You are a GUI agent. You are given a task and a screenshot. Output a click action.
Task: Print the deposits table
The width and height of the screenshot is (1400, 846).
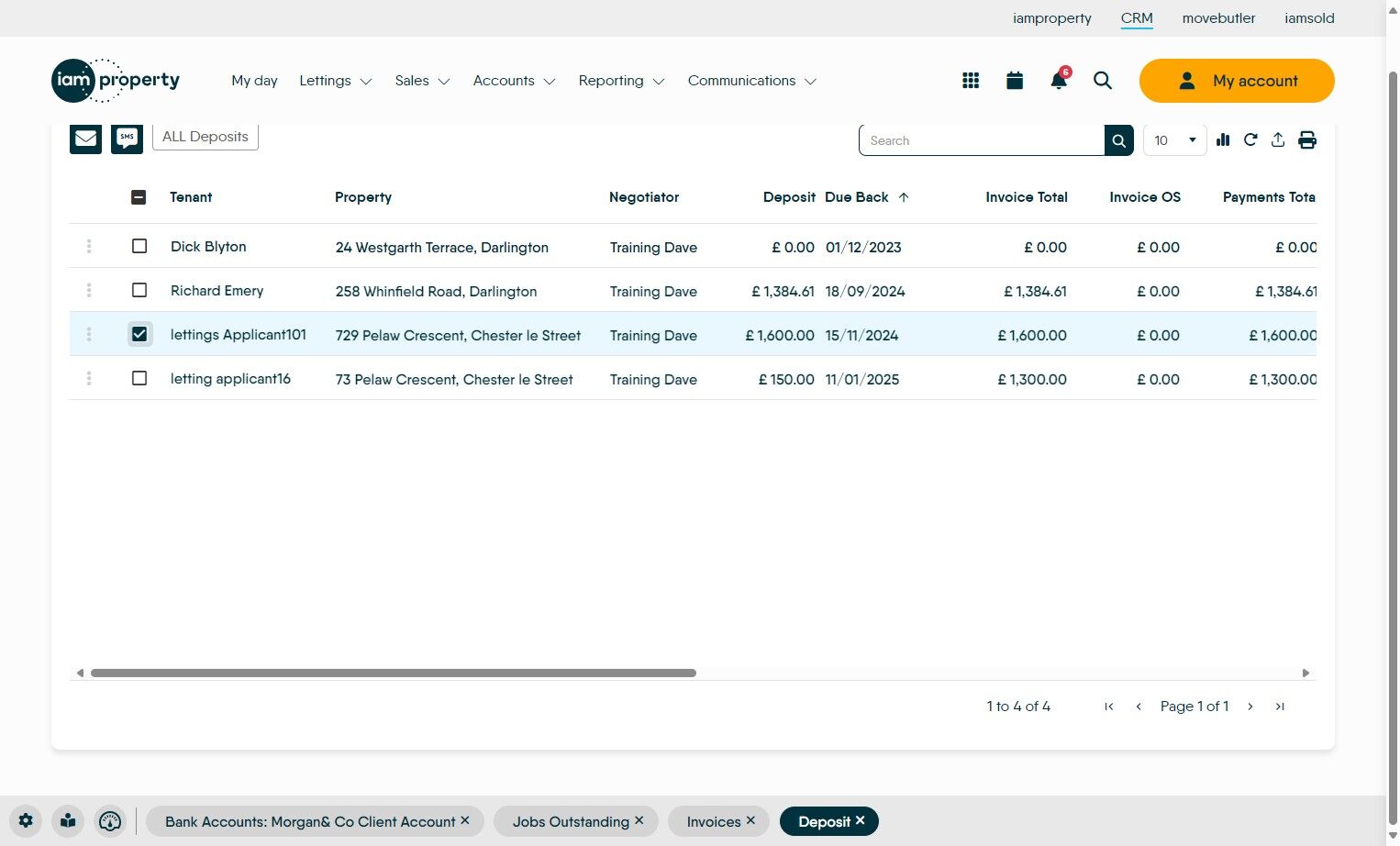click(1307, 139)
